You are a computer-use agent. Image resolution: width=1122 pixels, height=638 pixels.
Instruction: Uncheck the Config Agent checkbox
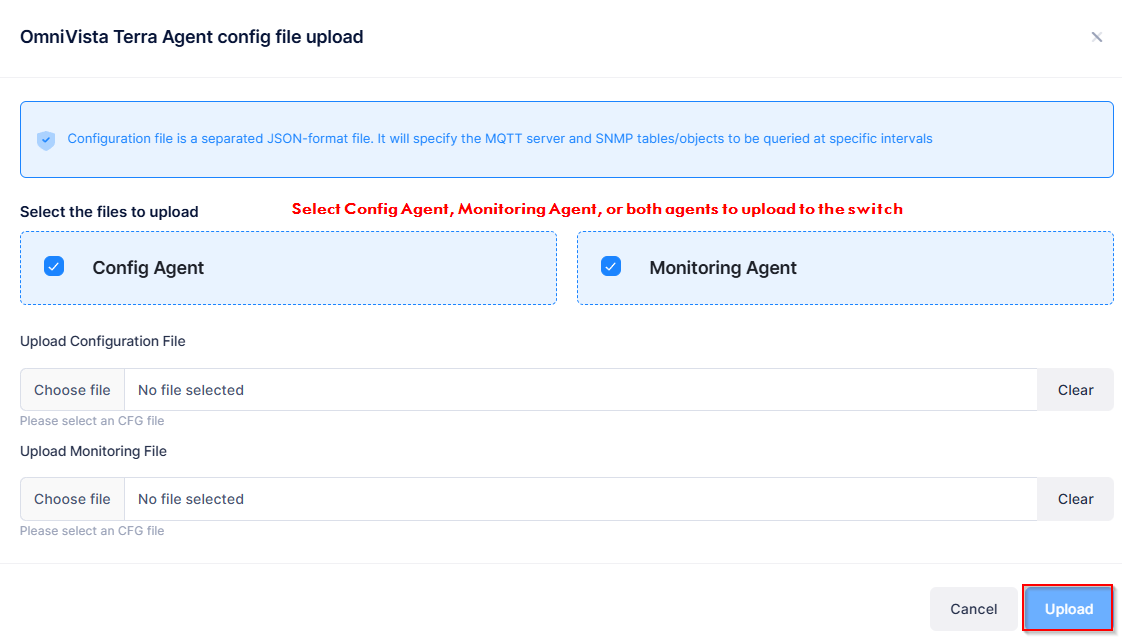point(54,266)
